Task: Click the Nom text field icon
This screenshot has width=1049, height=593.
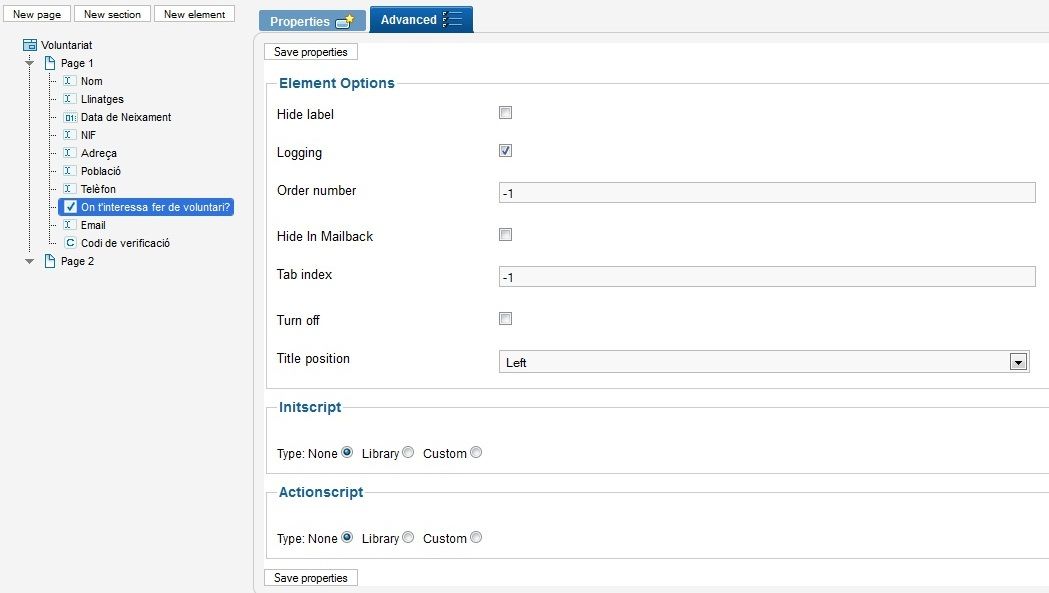Action: tap(69, 81)
